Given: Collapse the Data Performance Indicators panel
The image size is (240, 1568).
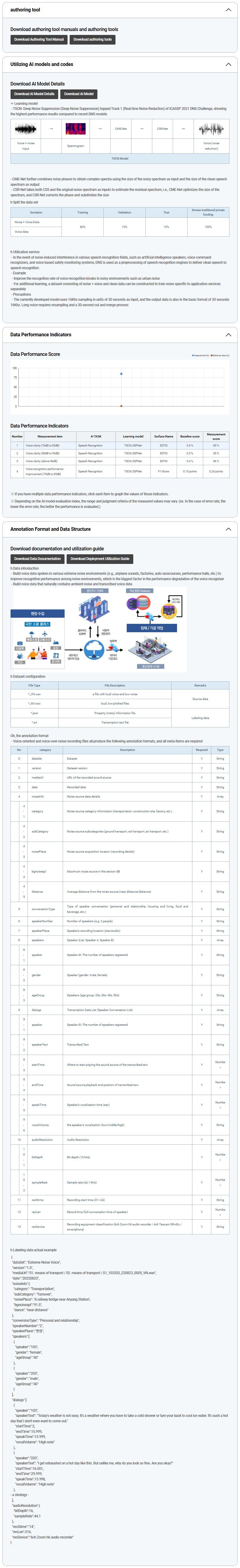Looking at the screenshot, I should (229, 334).
